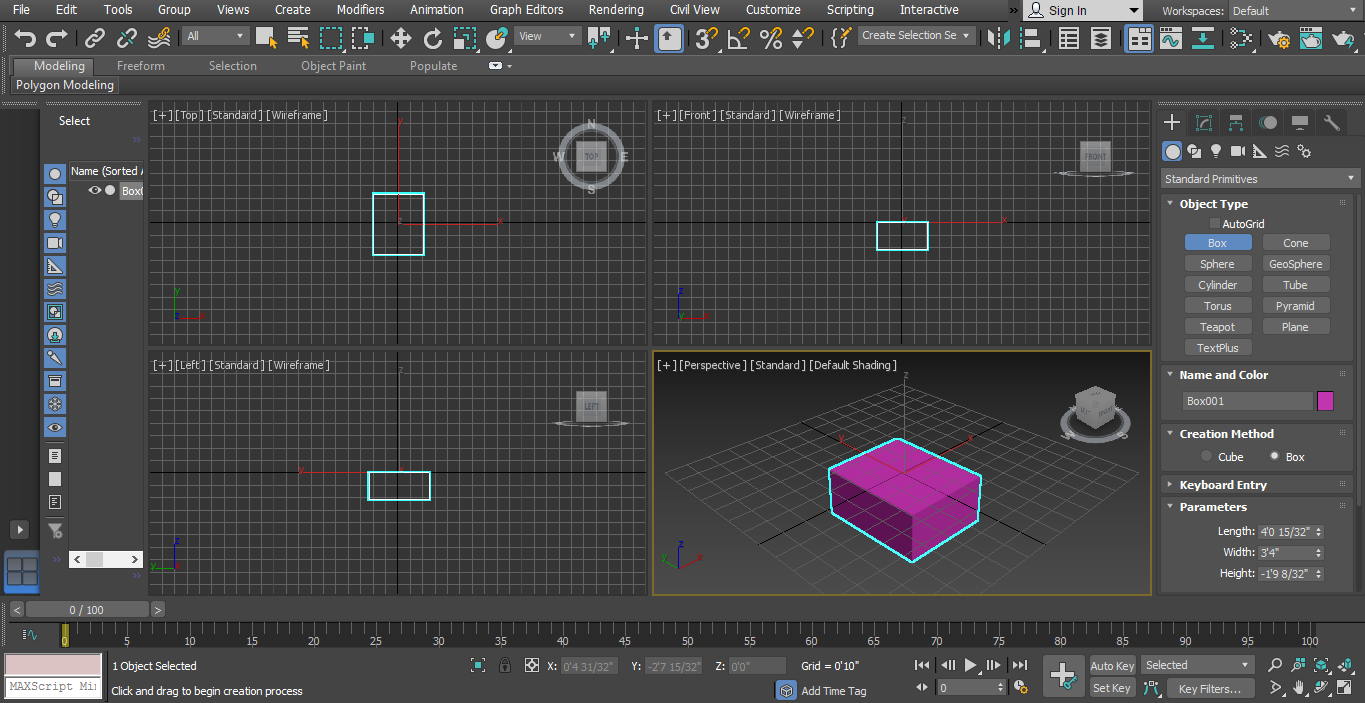Click the magenta object color swatch
This screenshot has width=1365, height=703.
pyautogui.click(x=1325, y=401)
